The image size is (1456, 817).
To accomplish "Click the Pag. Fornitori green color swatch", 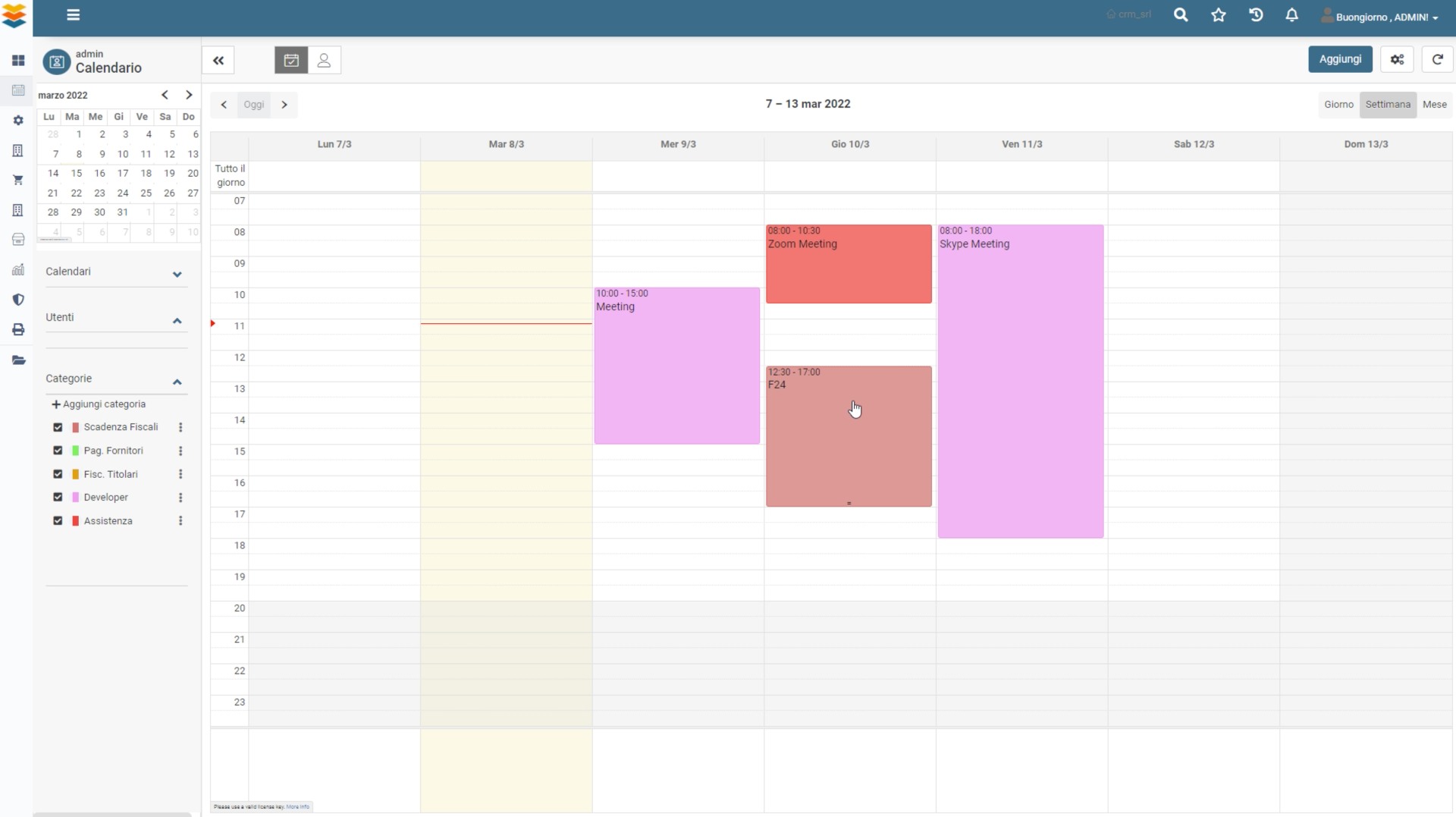I will tap(75, 451).
